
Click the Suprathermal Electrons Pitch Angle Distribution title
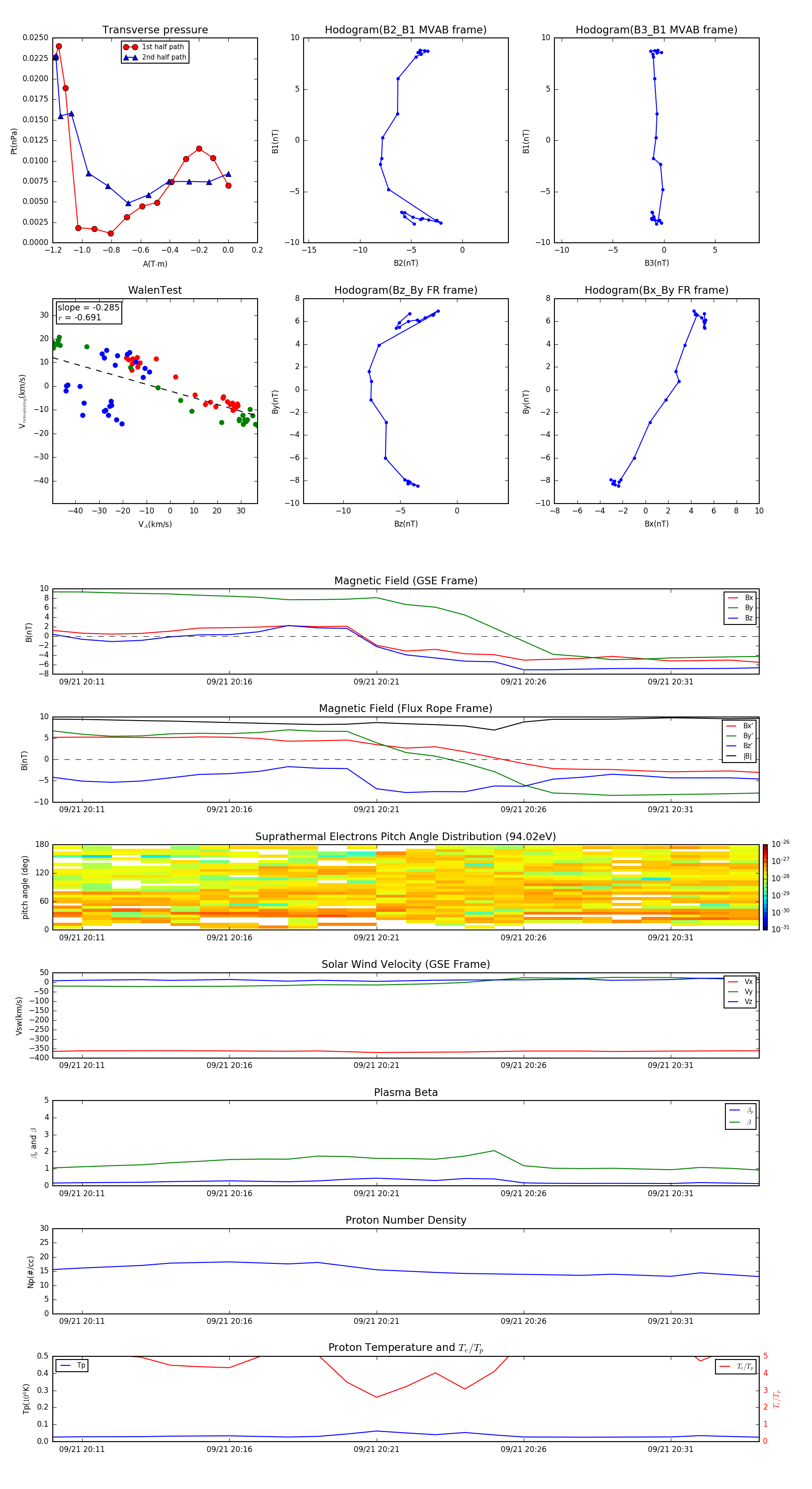(x=406, y=837)
